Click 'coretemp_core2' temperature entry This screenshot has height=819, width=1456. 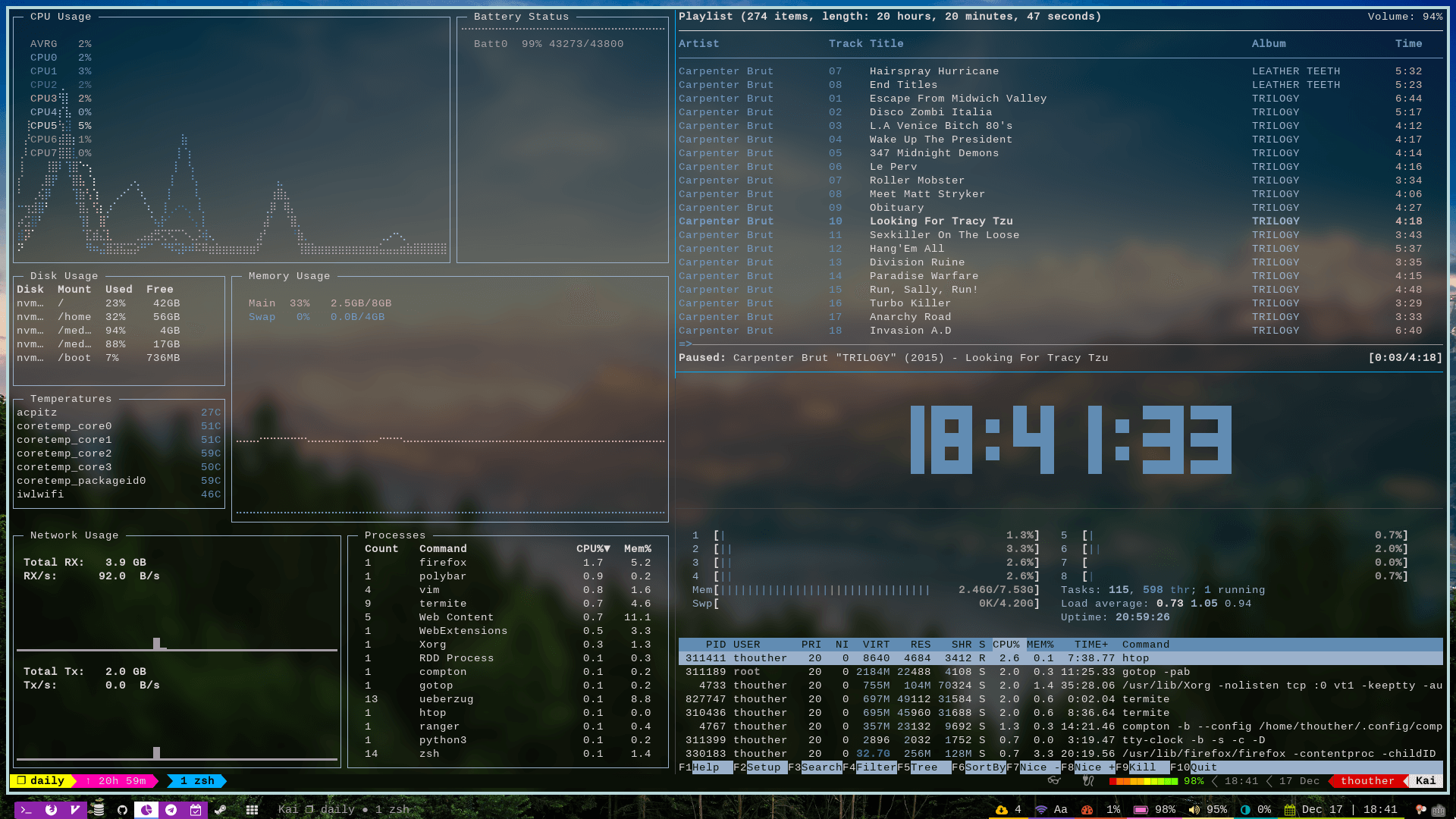[119, 453]
